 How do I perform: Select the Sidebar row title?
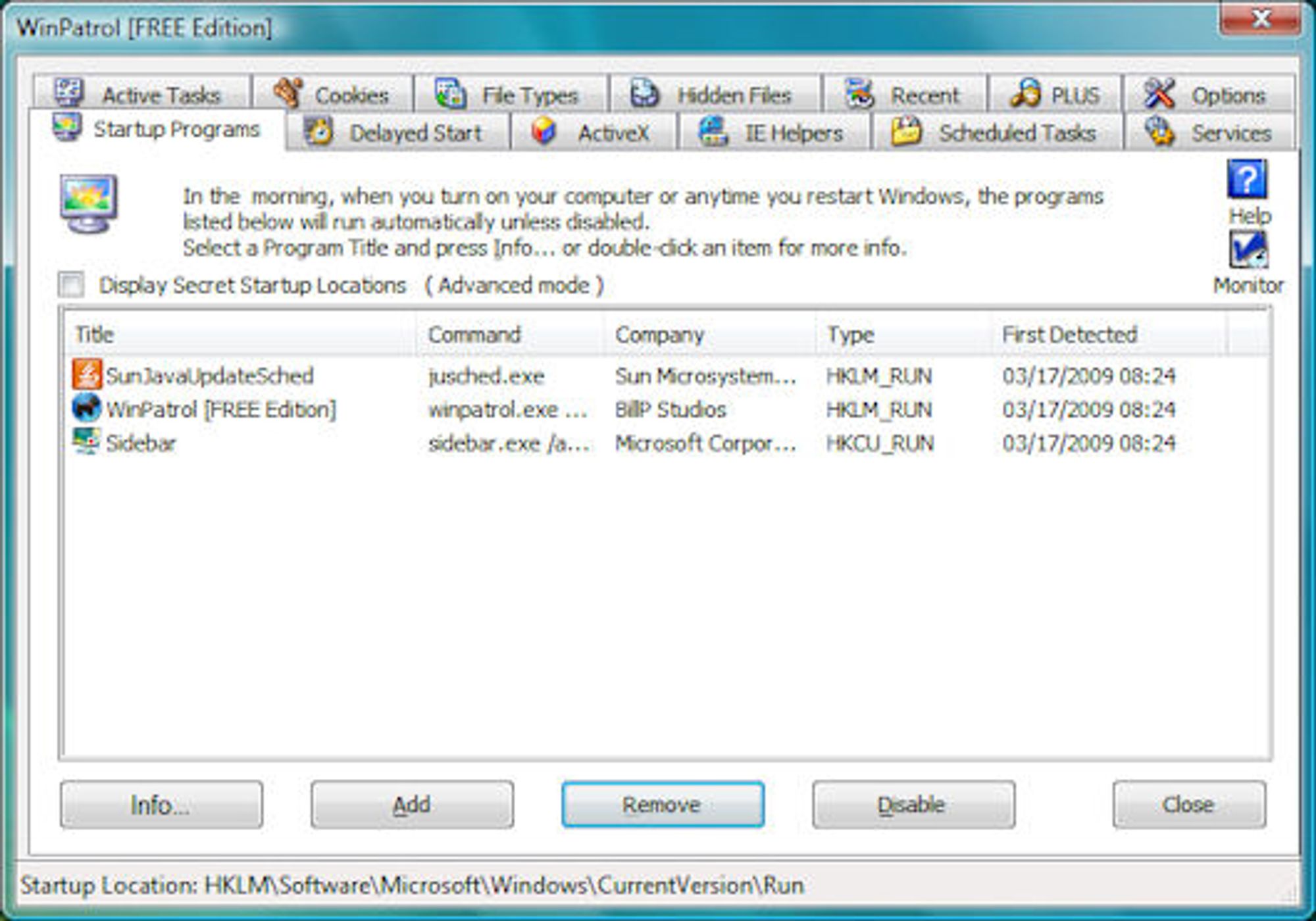point(141,443)
